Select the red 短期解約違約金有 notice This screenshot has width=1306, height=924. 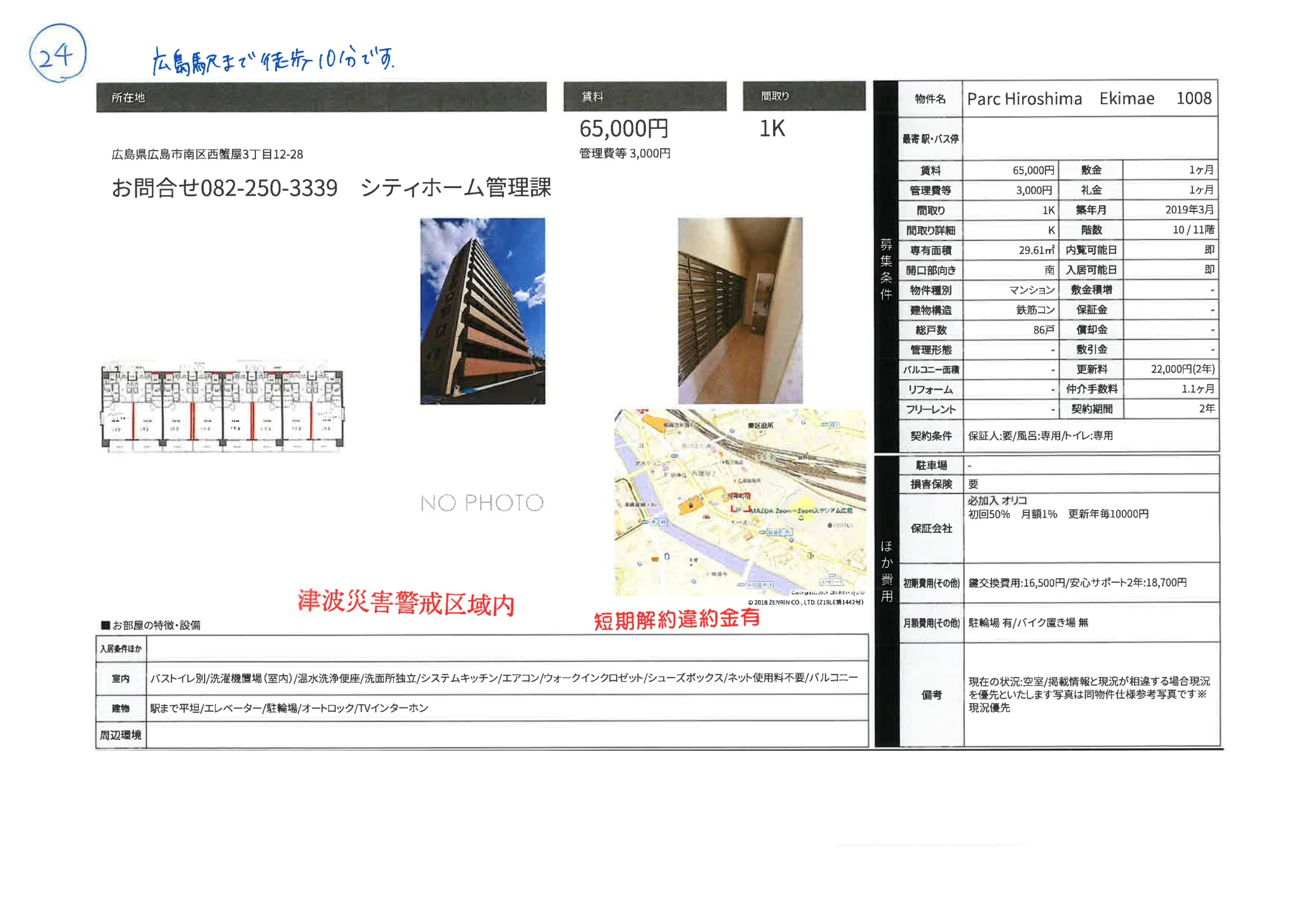pos(677,619)
